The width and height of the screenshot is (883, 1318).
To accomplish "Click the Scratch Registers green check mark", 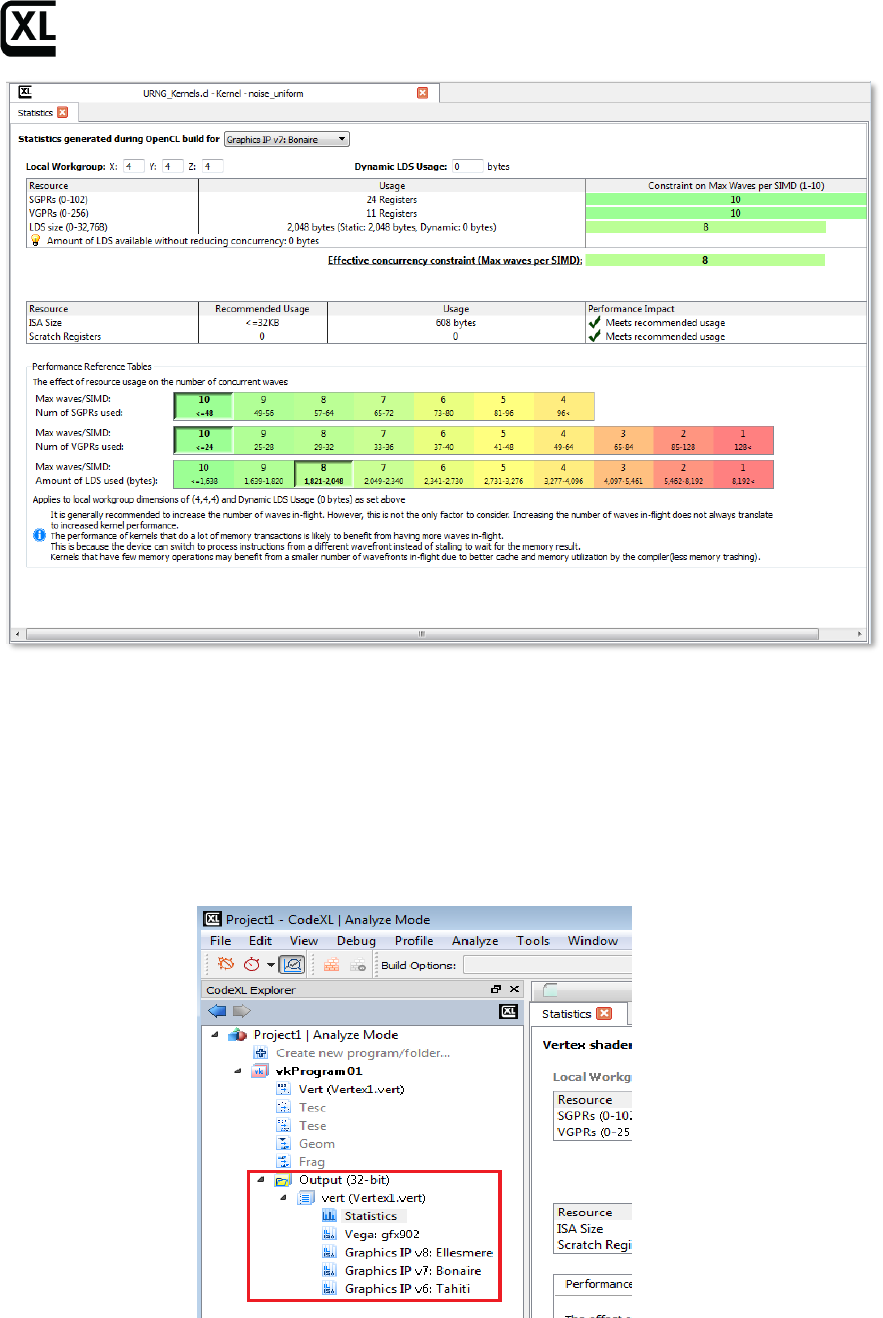I will (594, 337).
